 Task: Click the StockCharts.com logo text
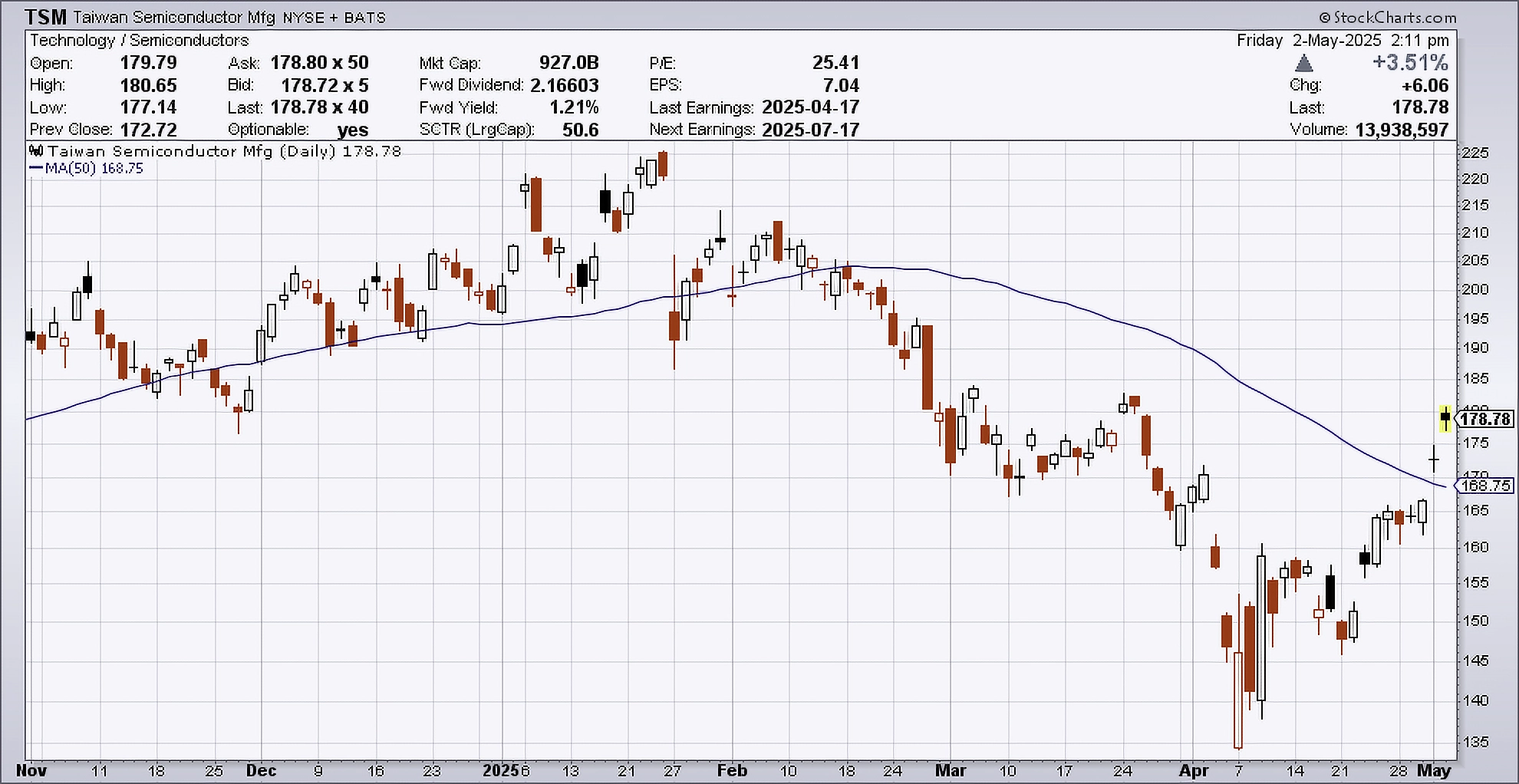(1386, 17)
